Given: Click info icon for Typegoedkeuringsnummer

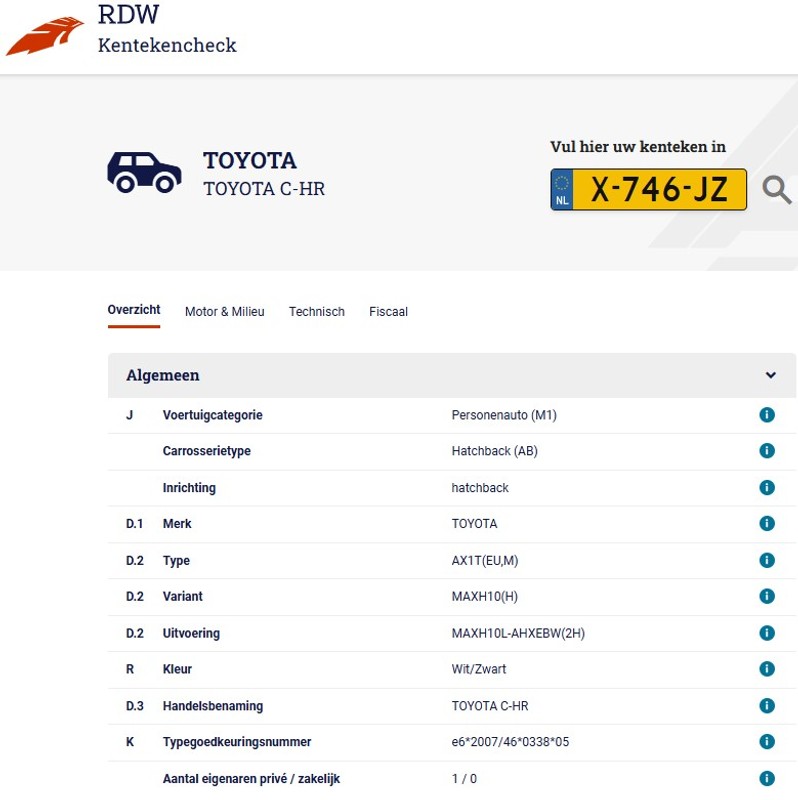Looking at the screenshot, I should click(x=767, y=742).
